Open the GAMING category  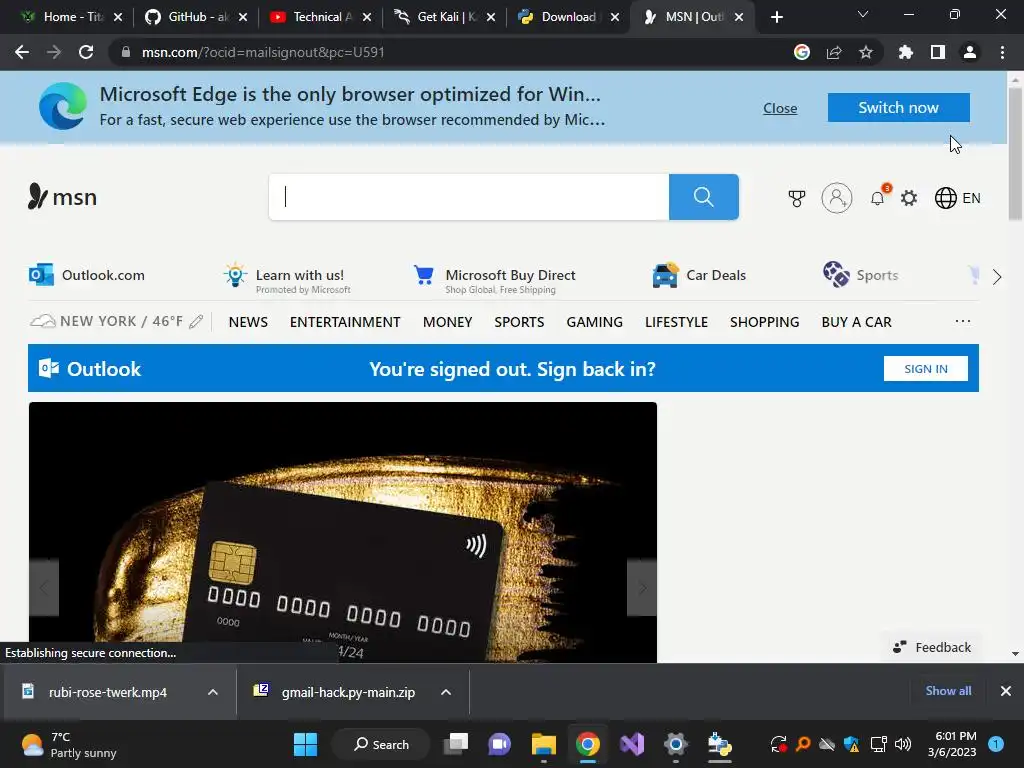coord(594,322)
